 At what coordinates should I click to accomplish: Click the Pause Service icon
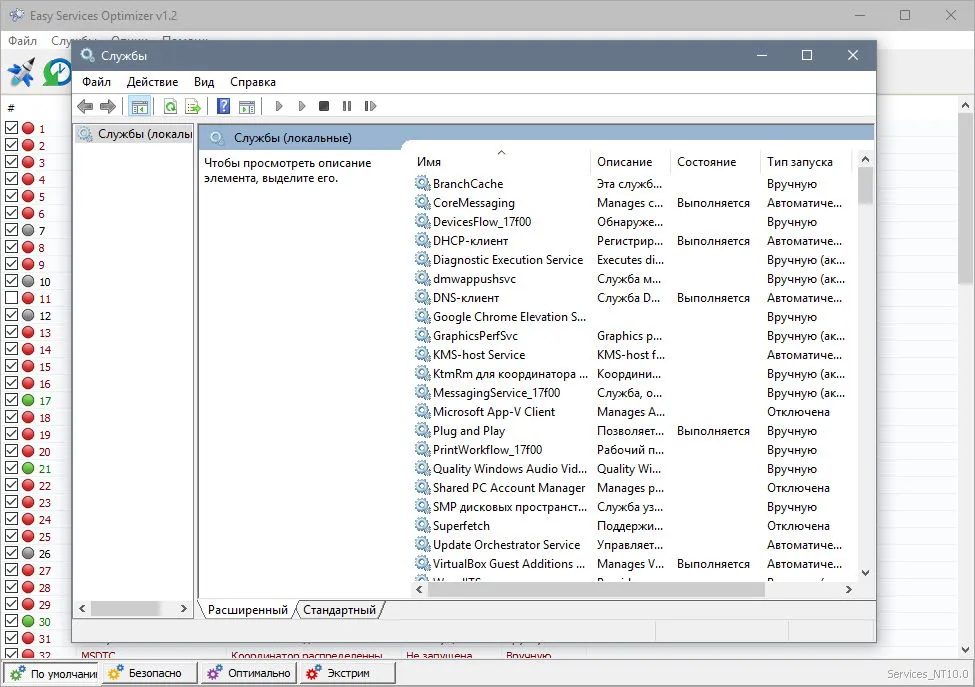[x=347, y=106]
